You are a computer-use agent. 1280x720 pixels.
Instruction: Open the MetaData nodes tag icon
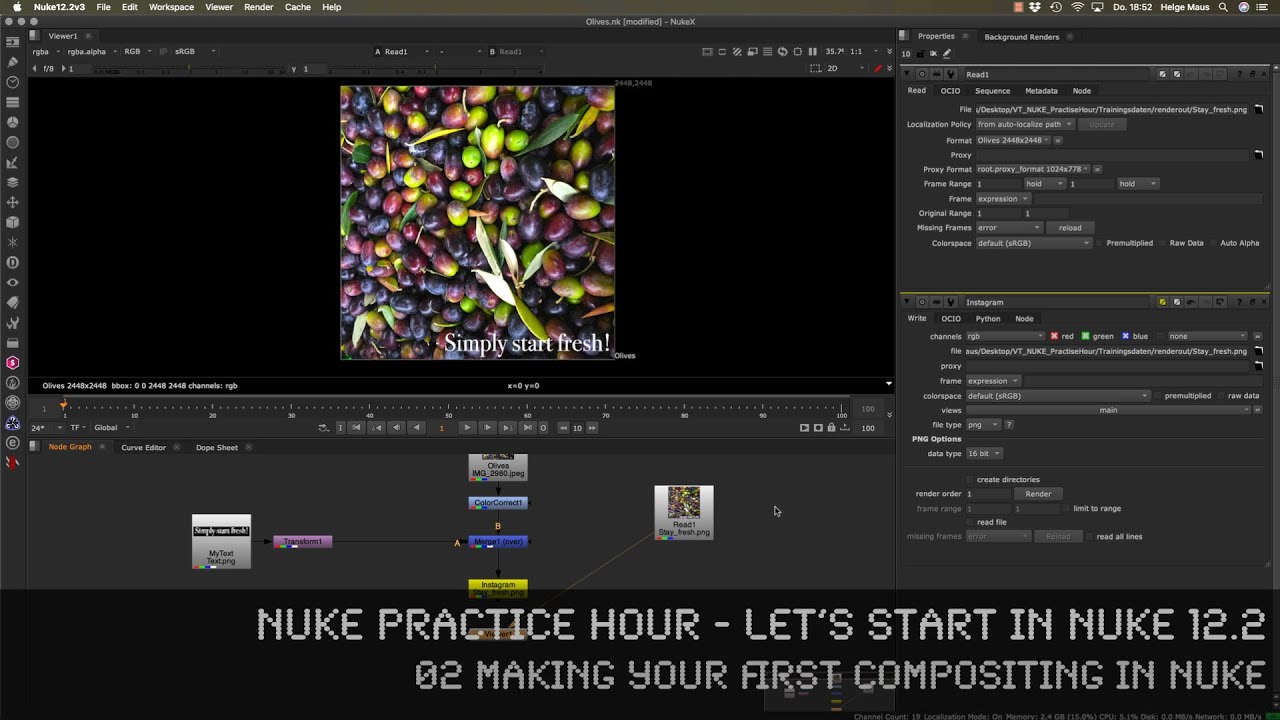[x=13, y=302]
